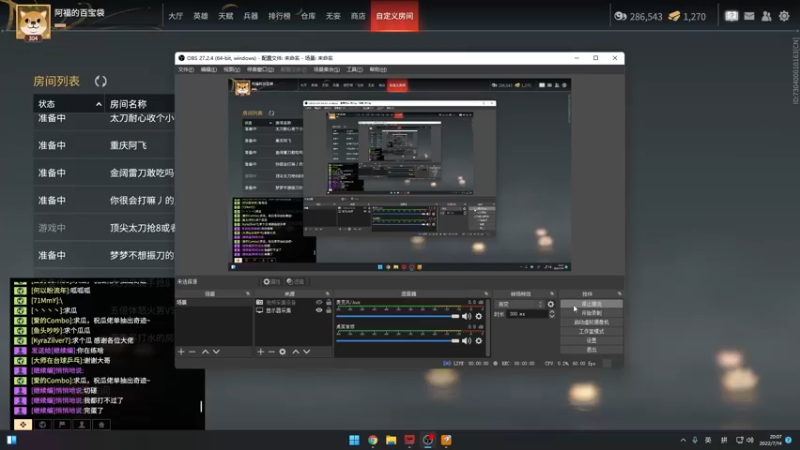Open the OBS Docks menu
800x450 pixels.
pyautogui.click(x=260, y=69)
